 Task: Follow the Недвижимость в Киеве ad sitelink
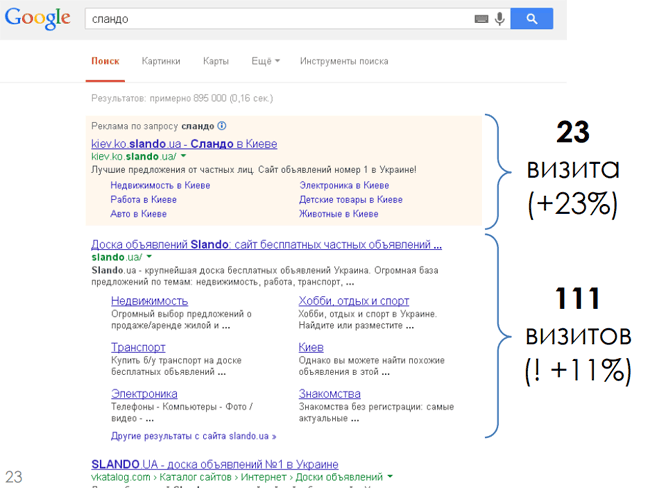160,185
